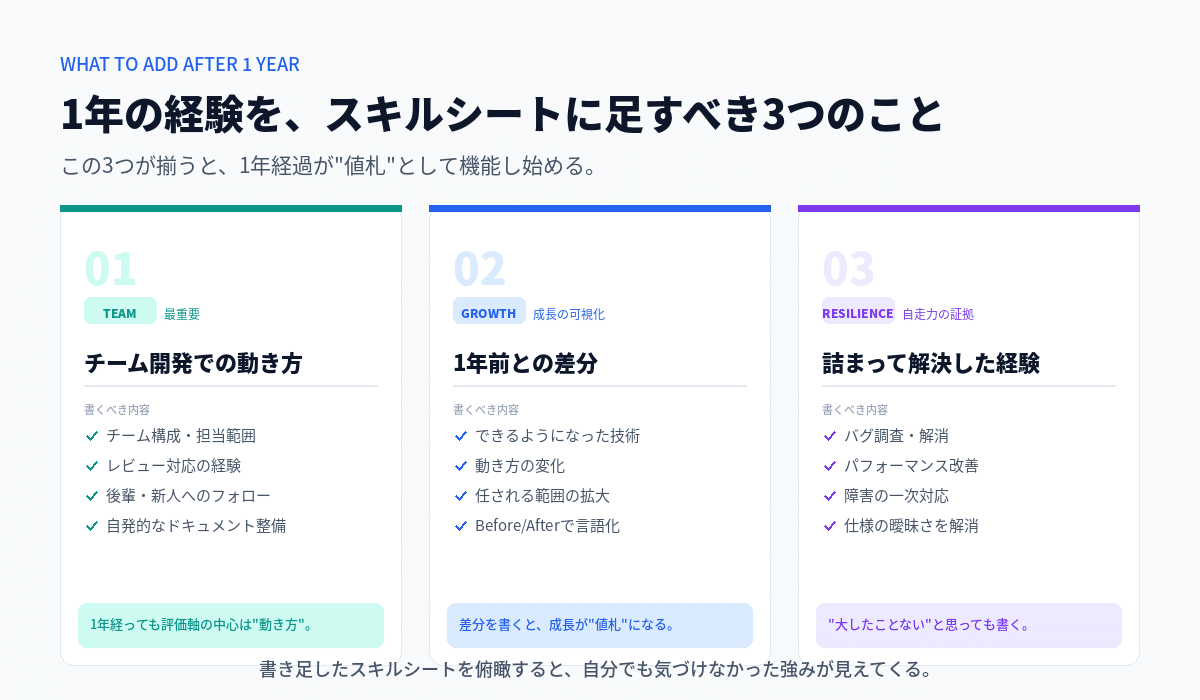Click the checkmark beside チーム構成・担当範囲

92,436
